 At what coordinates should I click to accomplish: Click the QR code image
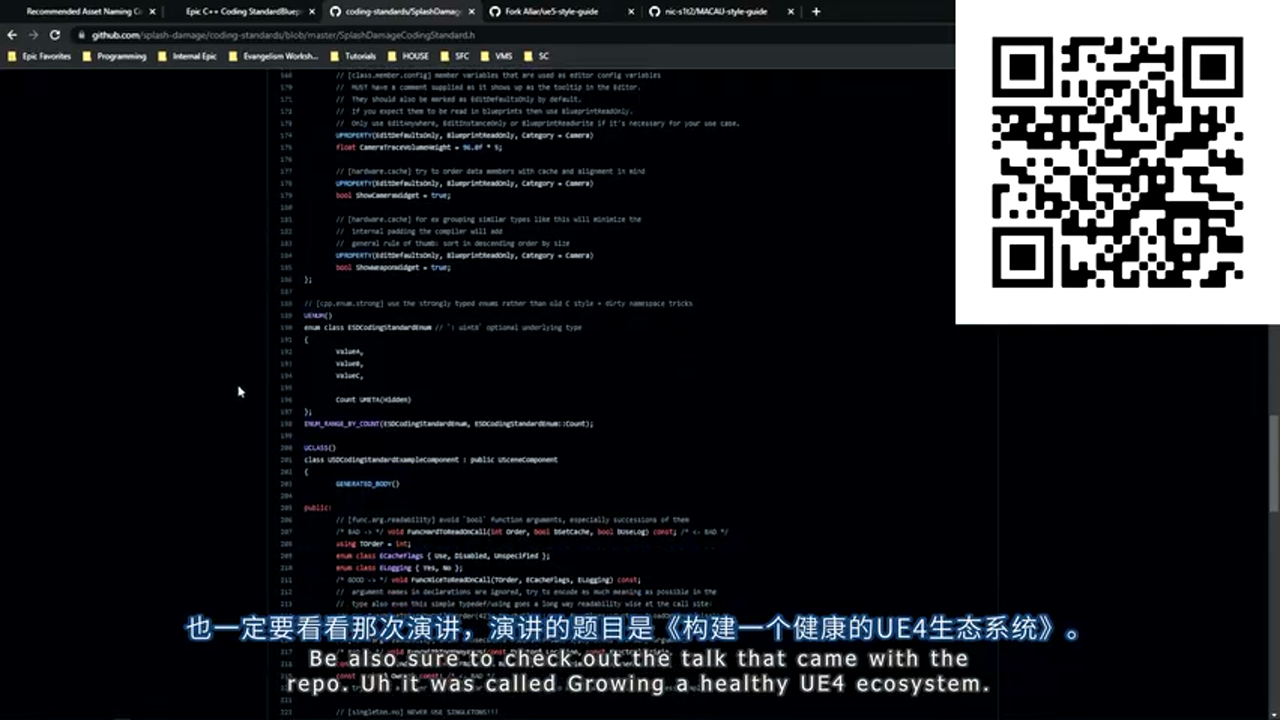point(1117,161)
